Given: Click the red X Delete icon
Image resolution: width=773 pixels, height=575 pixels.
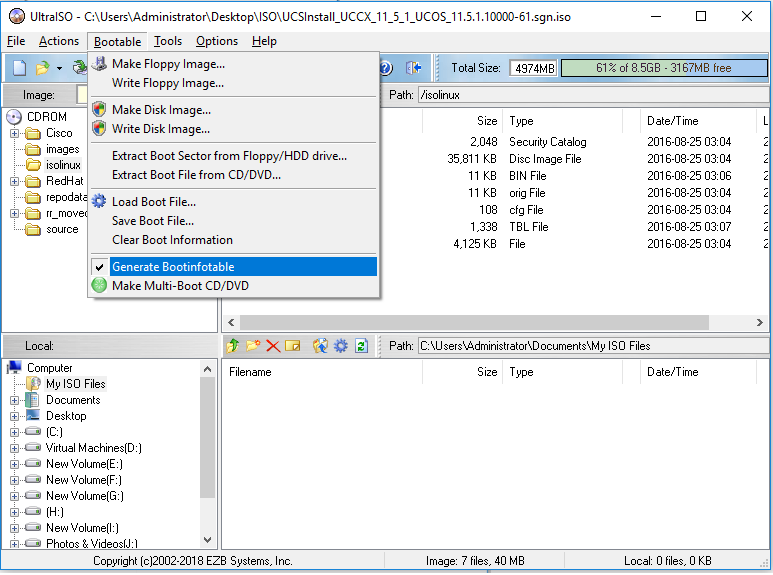Looking at the screenshot, I should 273,346.
